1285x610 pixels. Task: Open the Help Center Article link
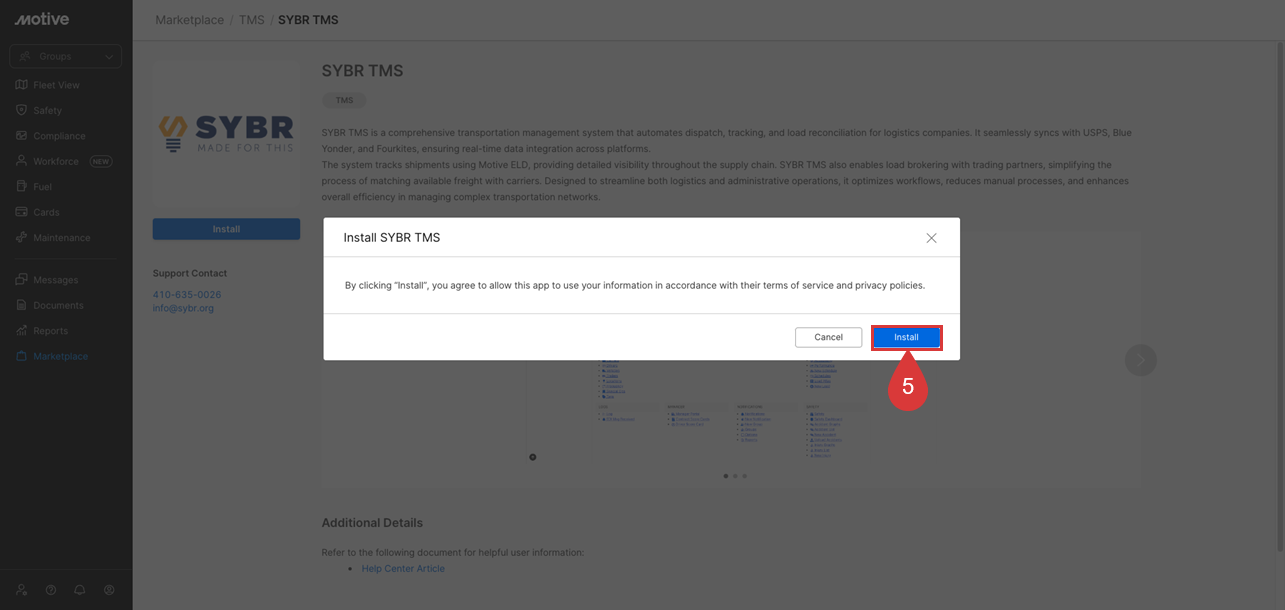(x=403, y=568)
